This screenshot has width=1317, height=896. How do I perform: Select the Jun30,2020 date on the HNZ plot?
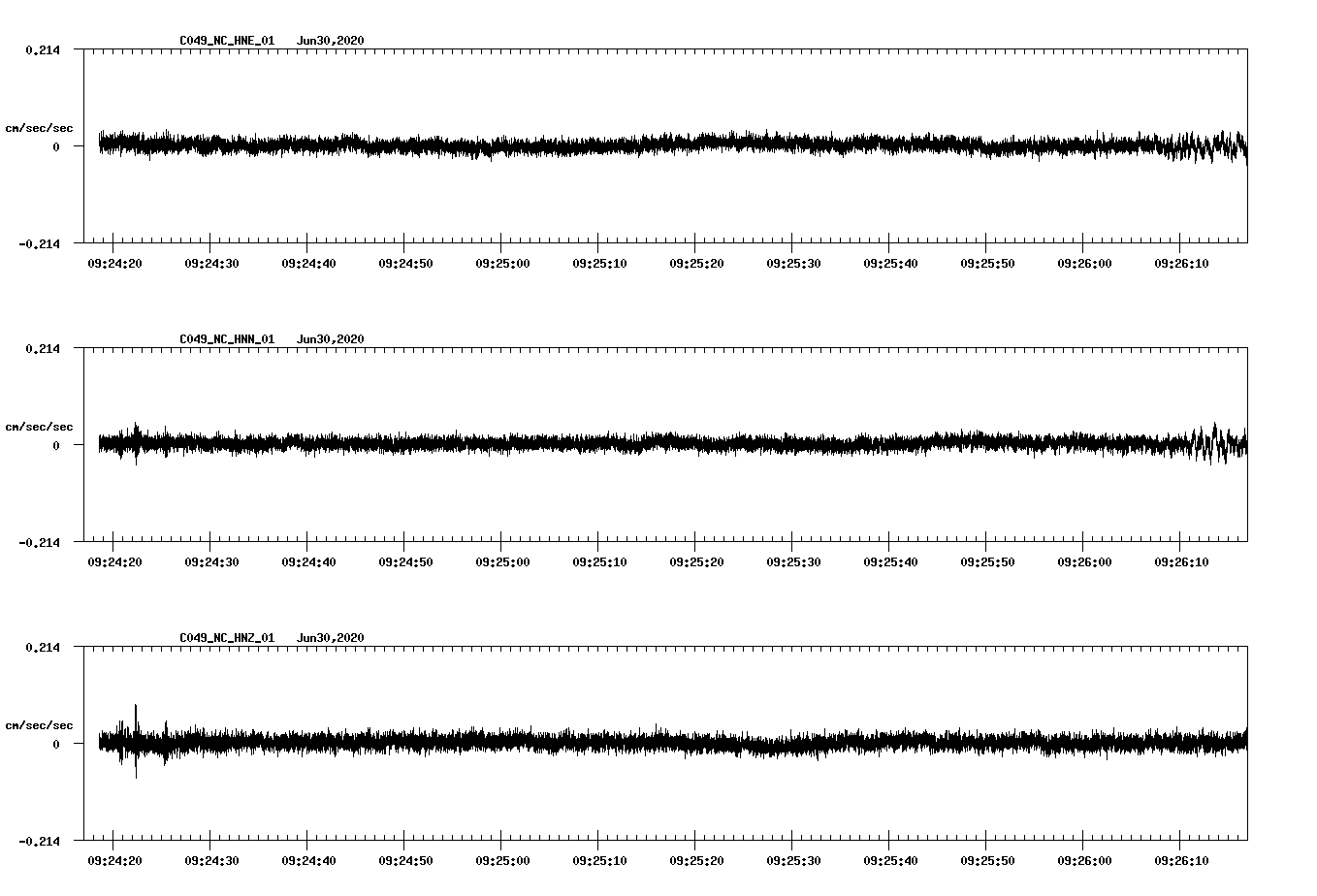pos(331,638)
